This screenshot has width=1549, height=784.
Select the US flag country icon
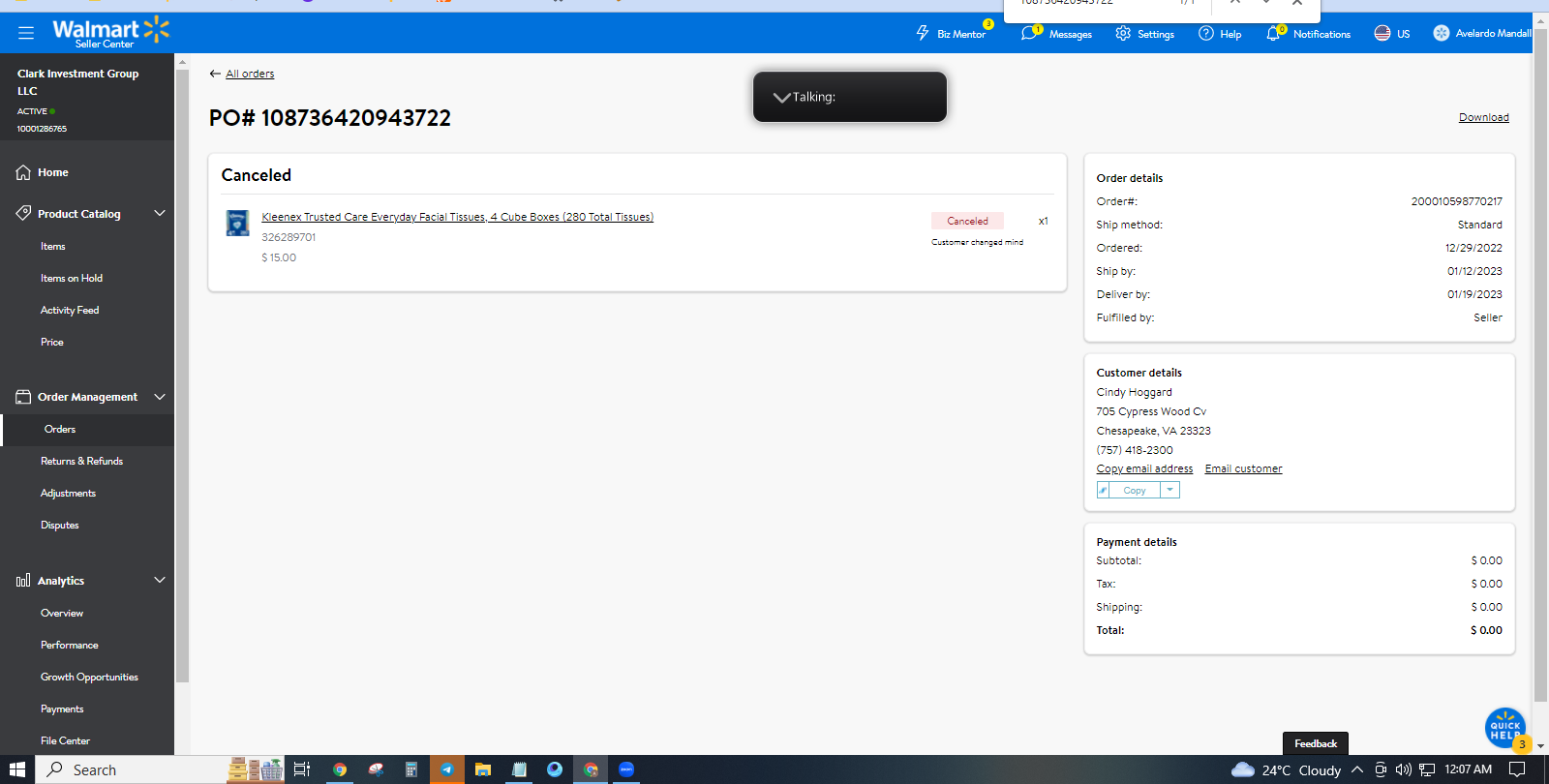pos(1382,33)
